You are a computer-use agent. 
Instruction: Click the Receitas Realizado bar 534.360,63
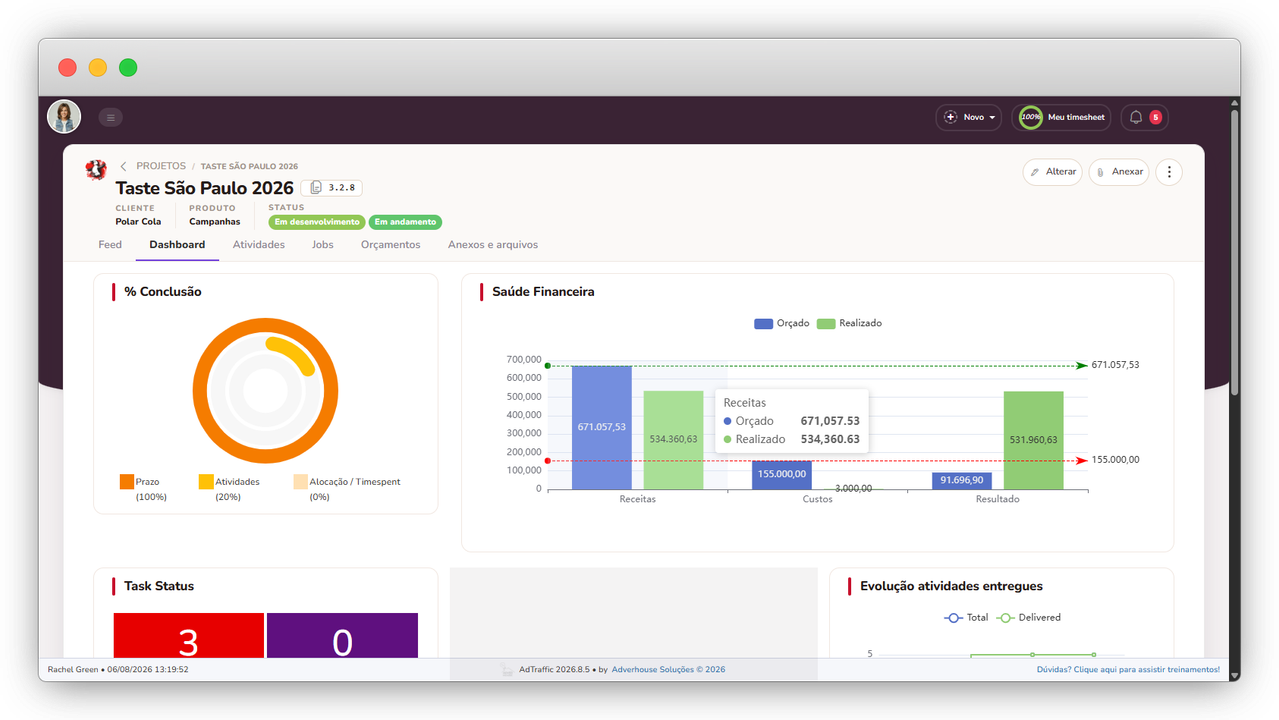tap(674, 440)
